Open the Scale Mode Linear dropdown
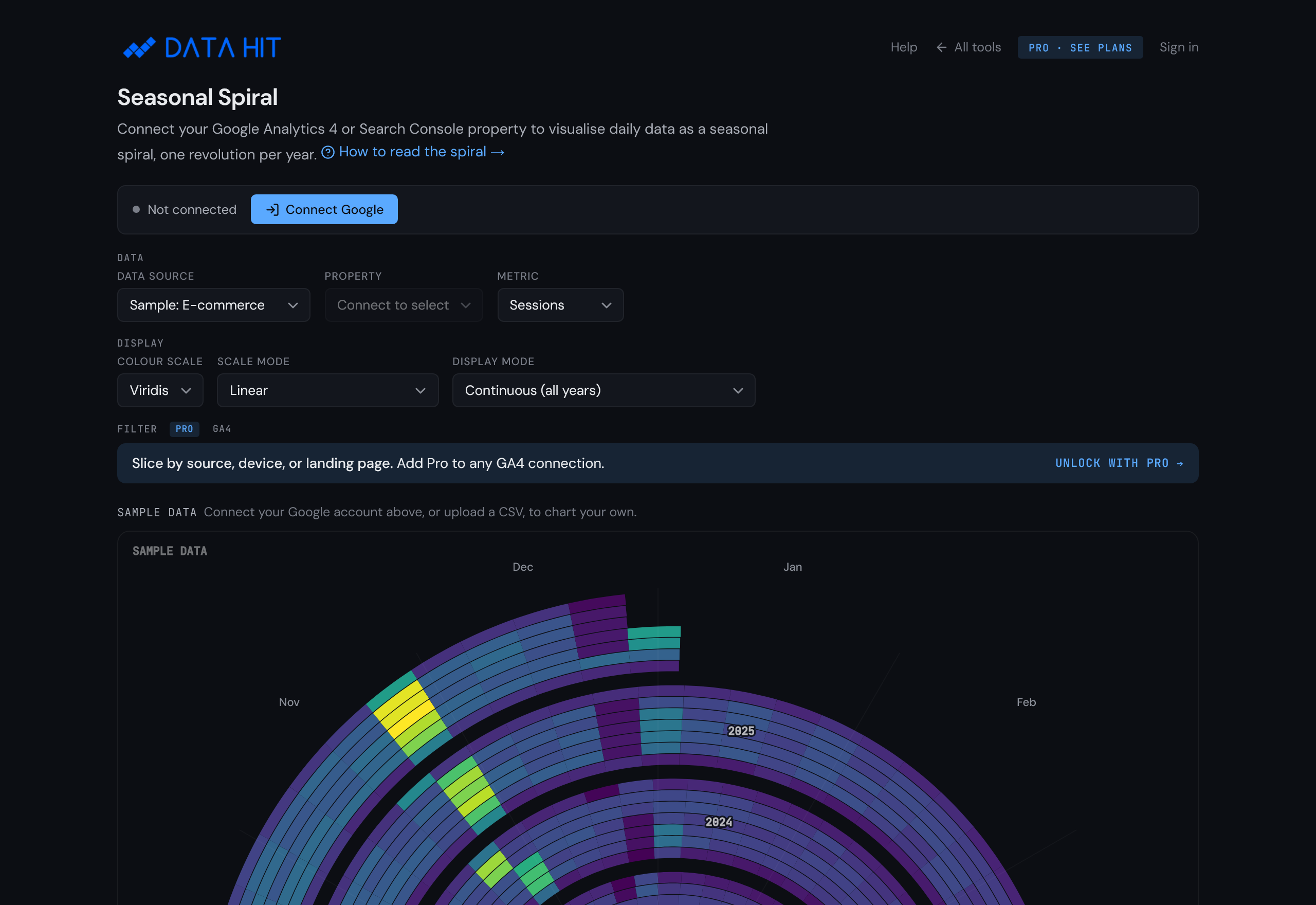 click(x=327, y=390)
